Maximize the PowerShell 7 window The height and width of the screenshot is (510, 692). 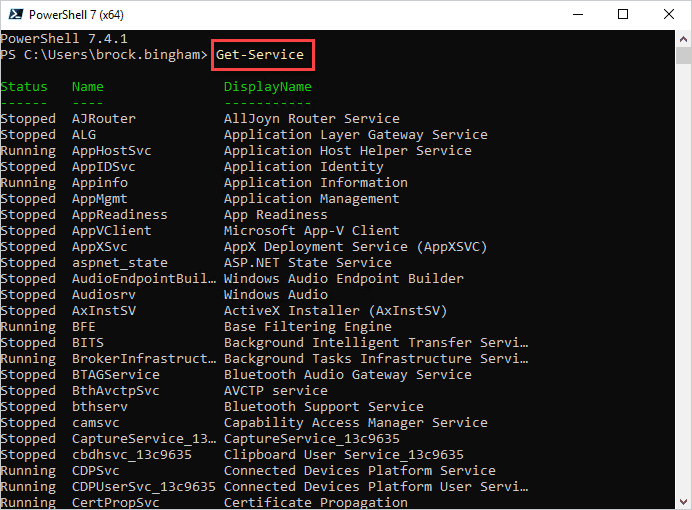click(623, 15)
